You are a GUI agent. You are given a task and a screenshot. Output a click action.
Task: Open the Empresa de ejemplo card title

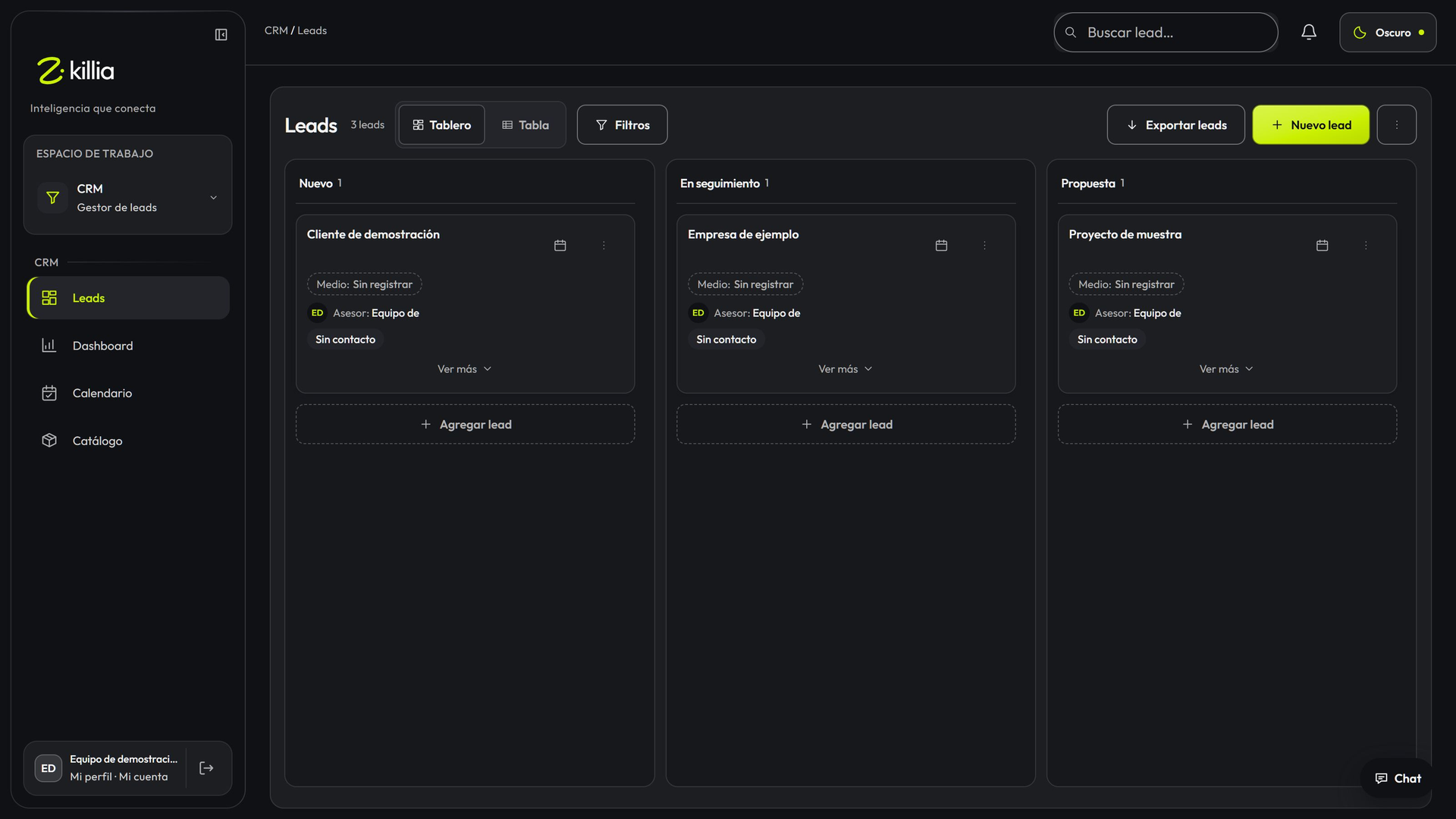743,234
